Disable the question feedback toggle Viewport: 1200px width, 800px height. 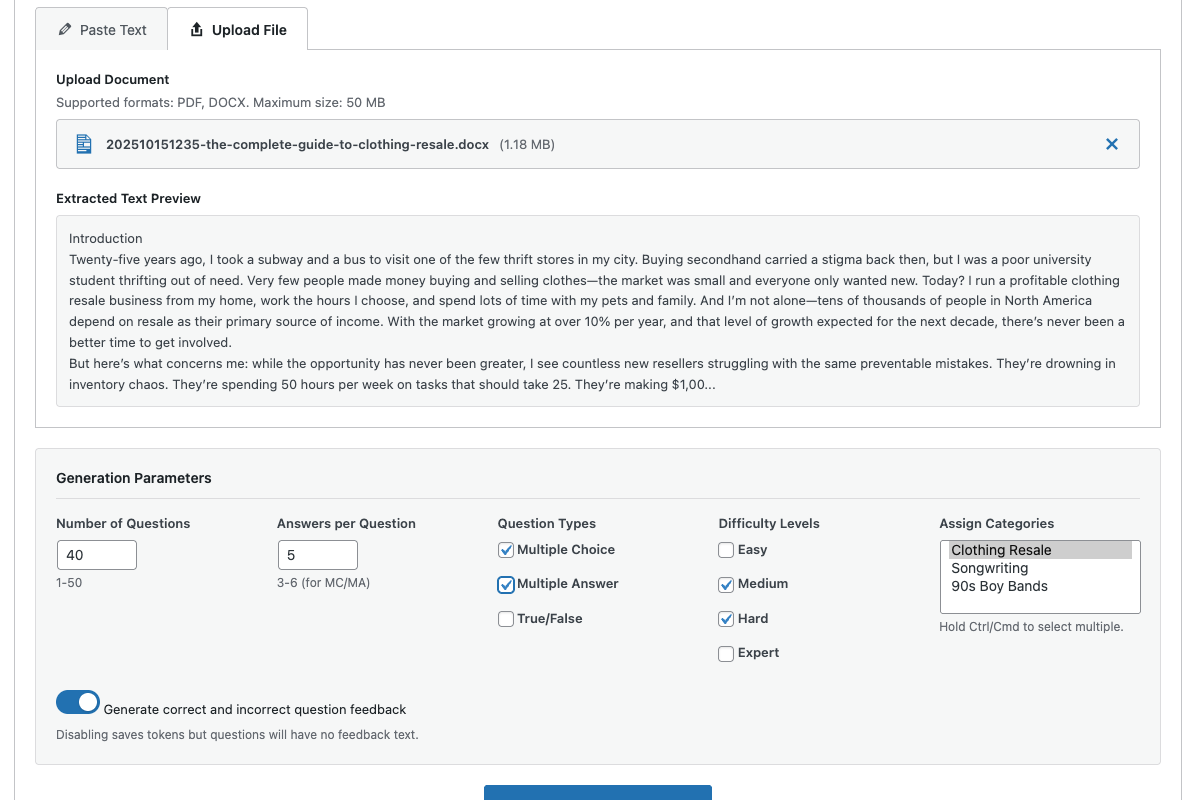pyautogui.click(x=78, y=703)
